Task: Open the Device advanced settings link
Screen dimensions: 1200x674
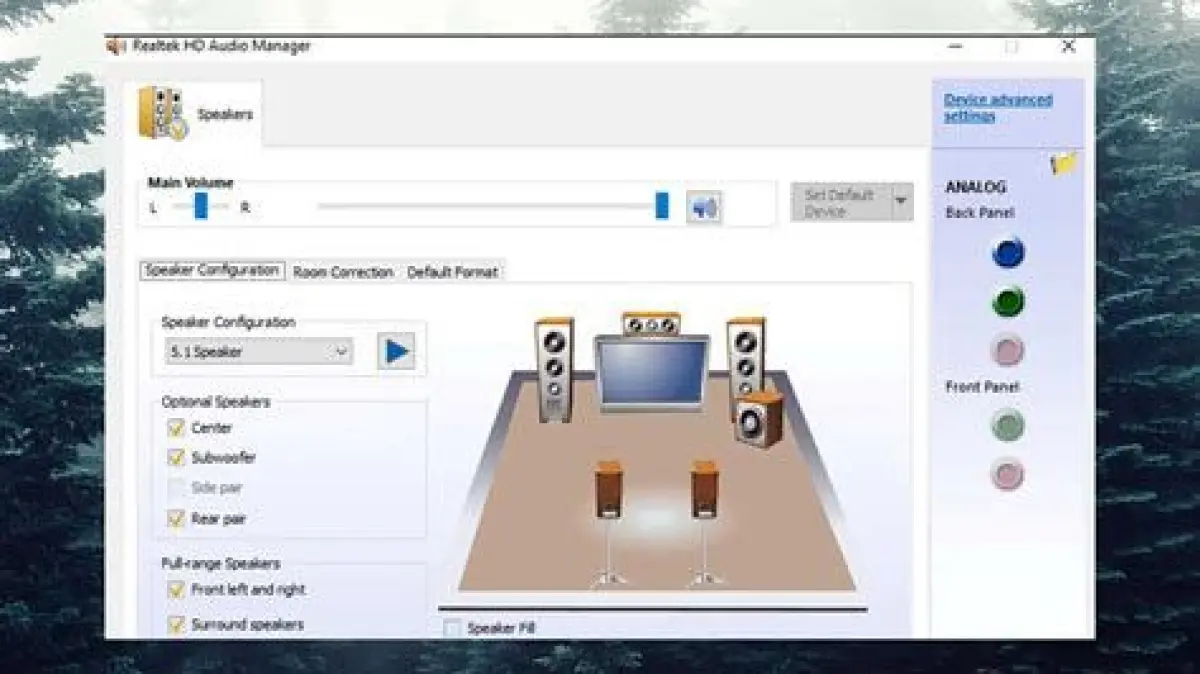Action: [x=997, y=108]
